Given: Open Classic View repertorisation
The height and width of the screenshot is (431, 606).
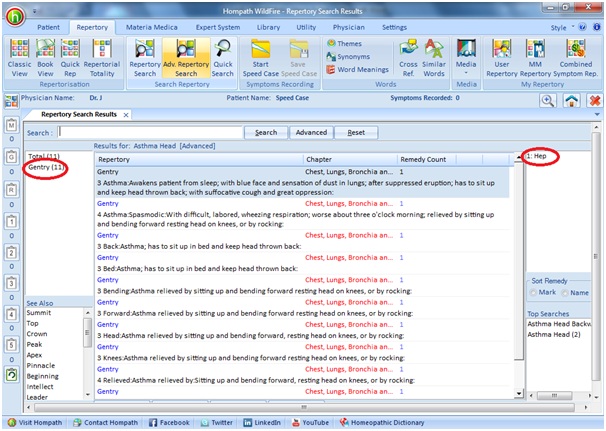Looking at the screenshot, I should coord(19,58).
